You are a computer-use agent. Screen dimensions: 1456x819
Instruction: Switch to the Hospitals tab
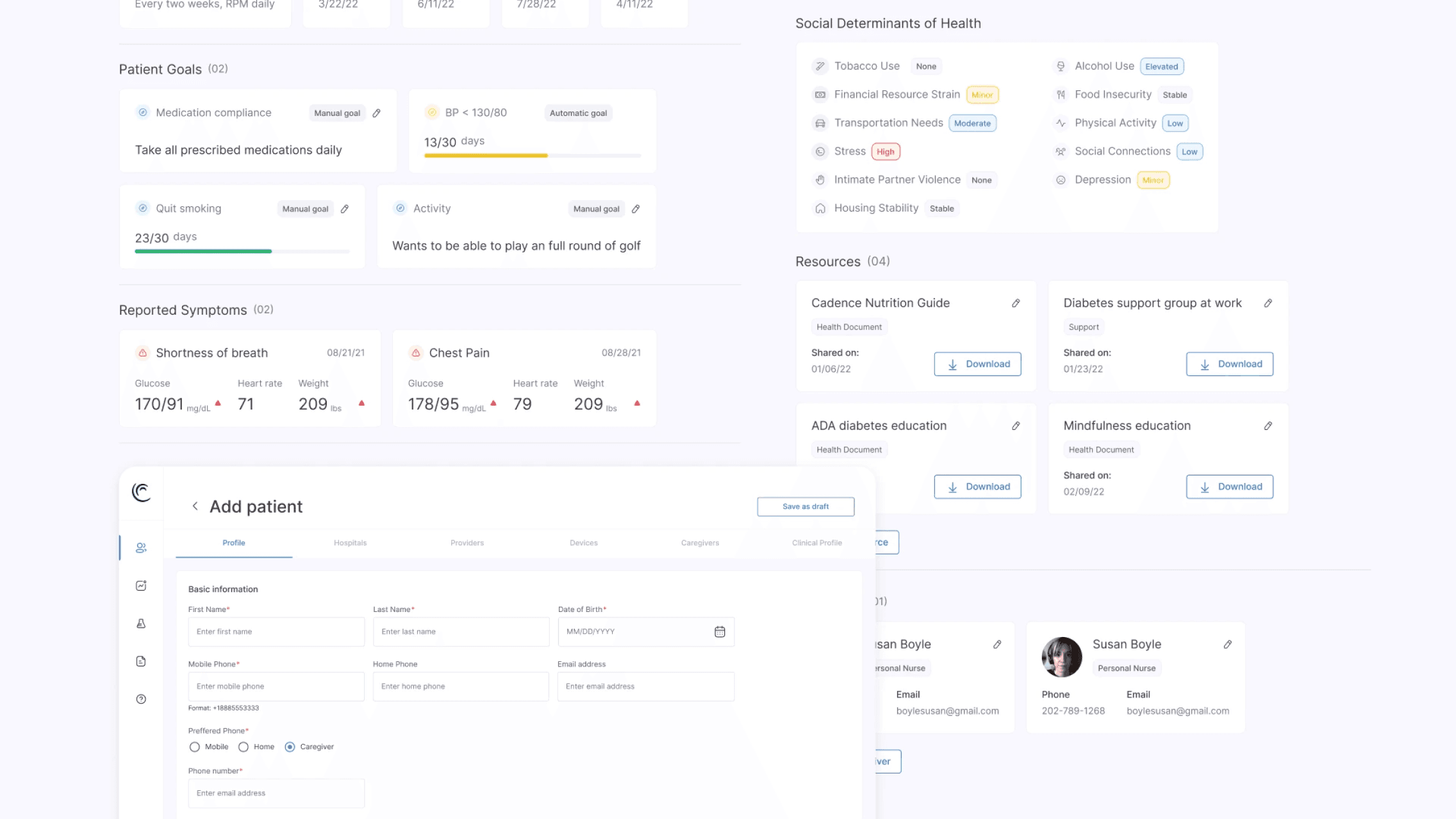click(x=350, y=543)
